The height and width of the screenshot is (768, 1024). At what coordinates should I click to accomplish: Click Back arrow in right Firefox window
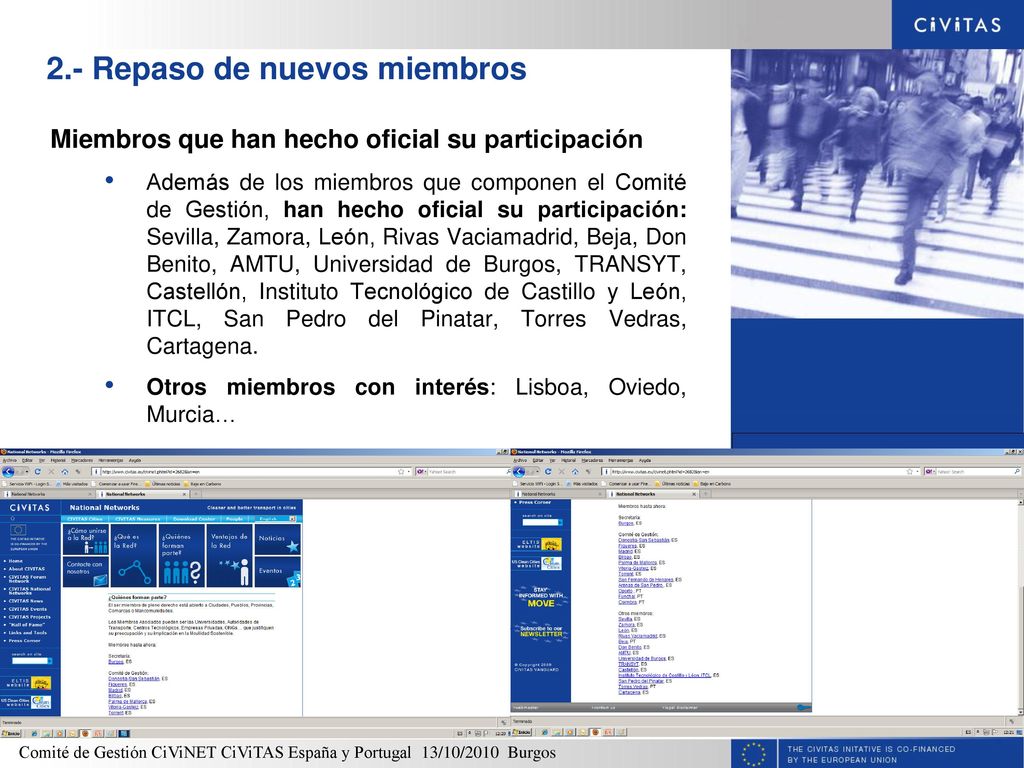point(519,472)
